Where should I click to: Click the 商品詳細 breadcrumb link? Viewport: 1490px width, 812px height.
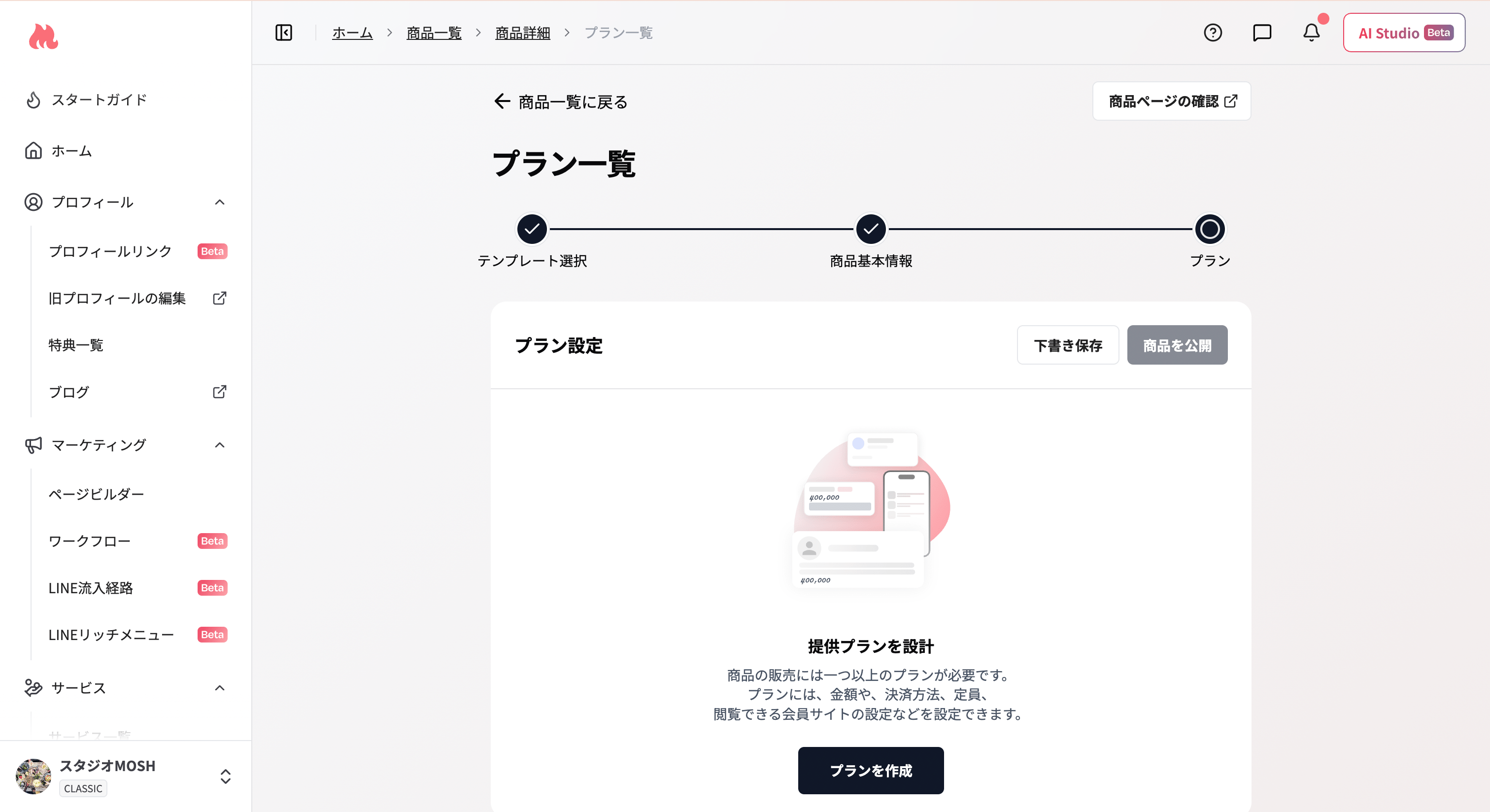[x=522, y=33]
